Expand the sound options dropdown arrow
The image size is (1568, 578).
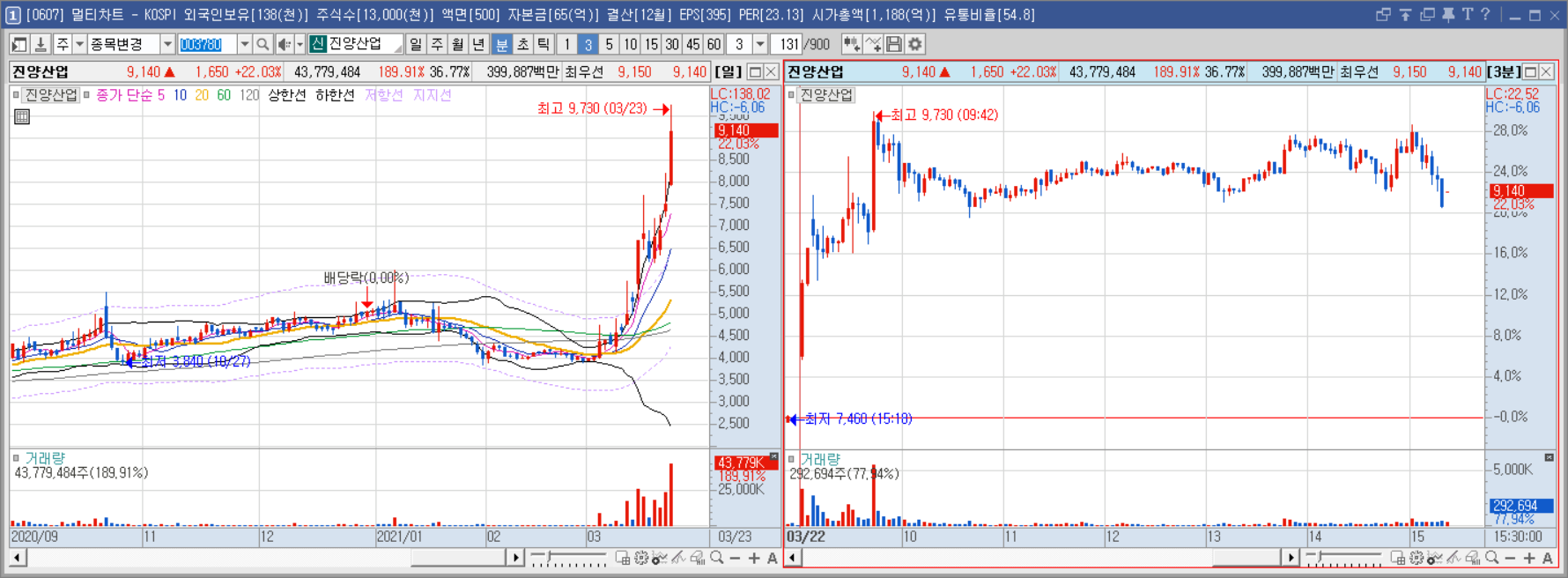(300, 44)
